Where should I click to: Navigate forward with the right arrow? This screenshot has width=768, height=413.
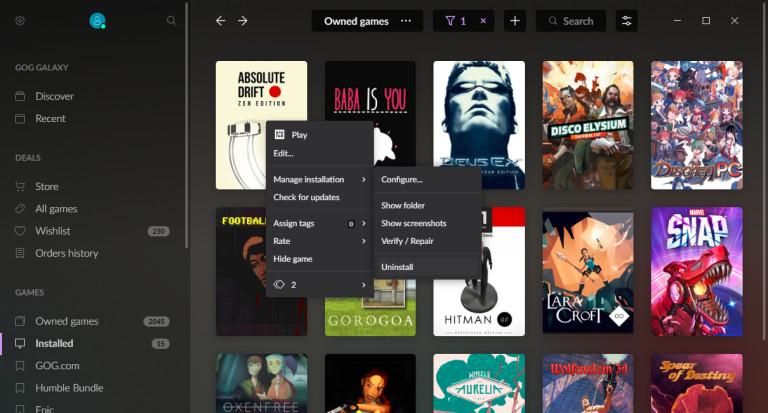[x=242, y=20]
